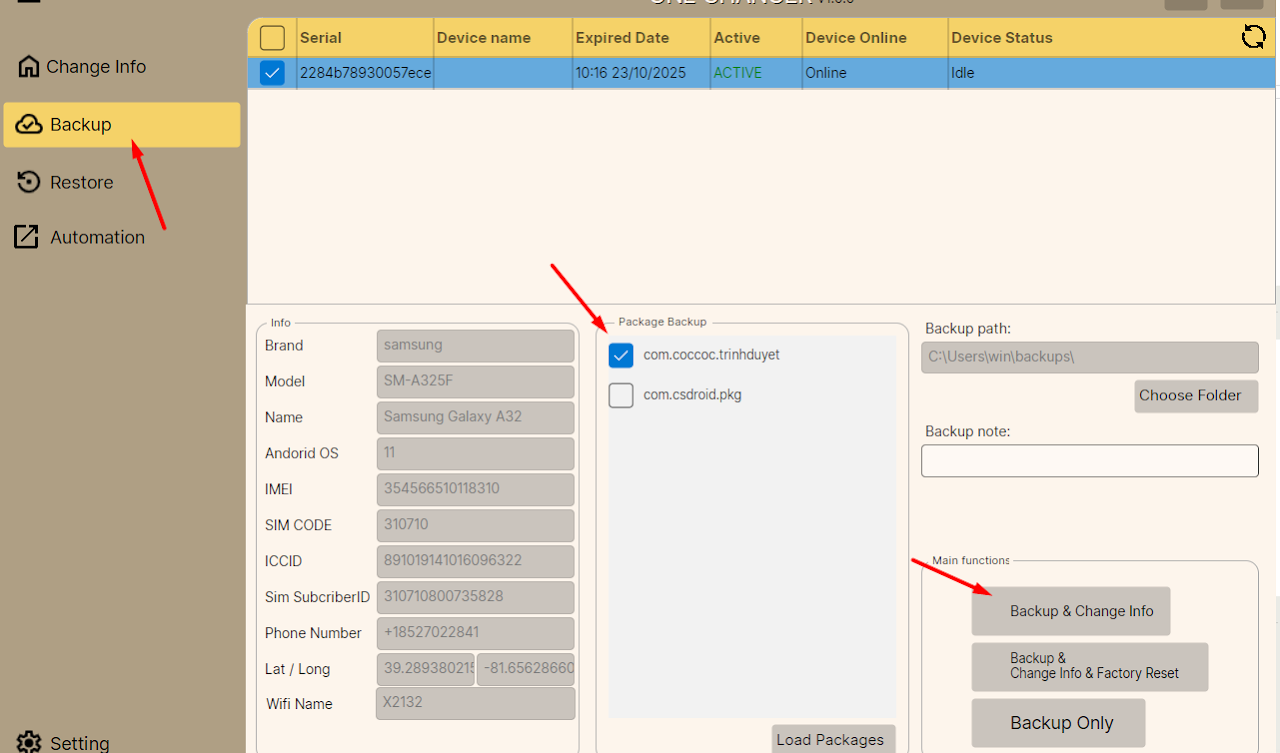Refresh device list with reload icon
Image resolution: width=1280 pixels, height=753 pixels.
[1253, 38]
